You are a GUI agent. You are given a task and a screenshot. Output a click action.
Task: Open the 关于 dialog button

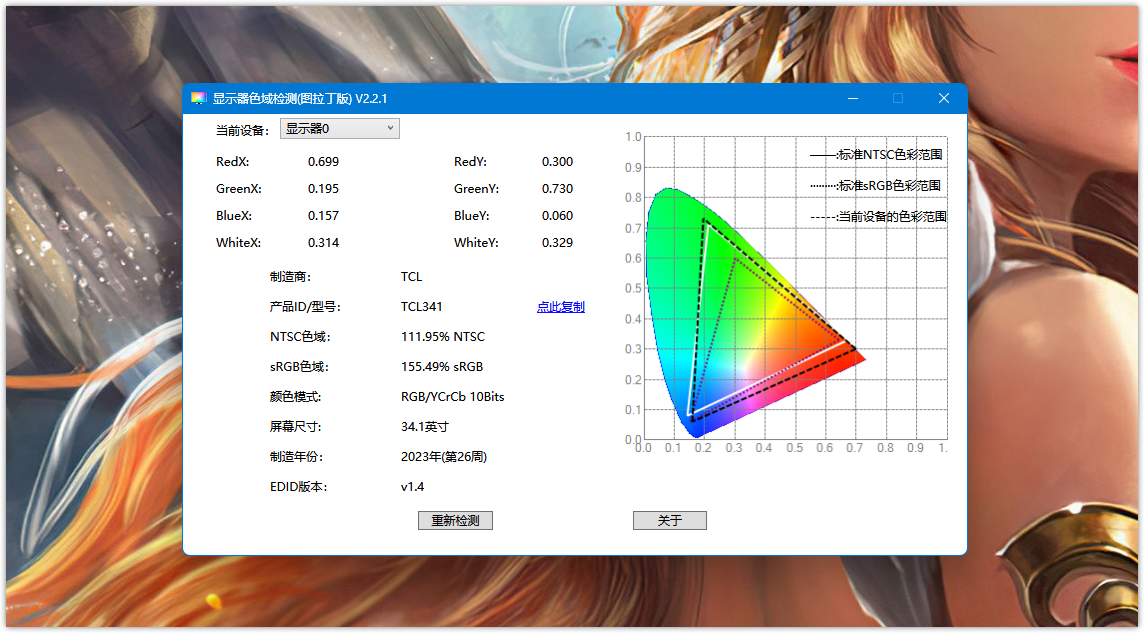[669, 521]
